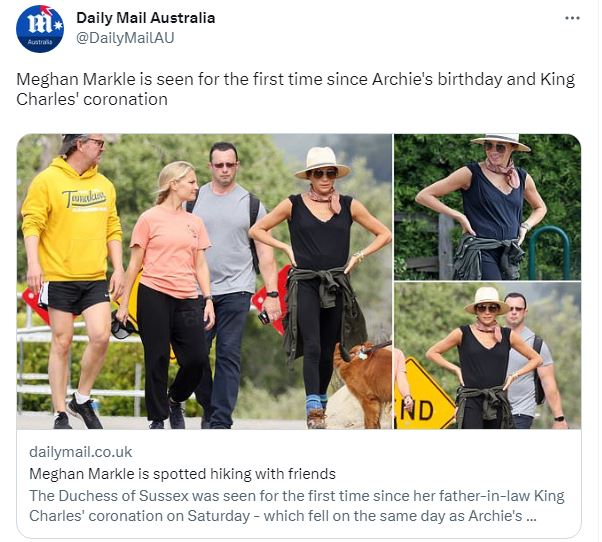Click the Daily Mail Australia display name
Screen dimensions: 602x542
145,18
